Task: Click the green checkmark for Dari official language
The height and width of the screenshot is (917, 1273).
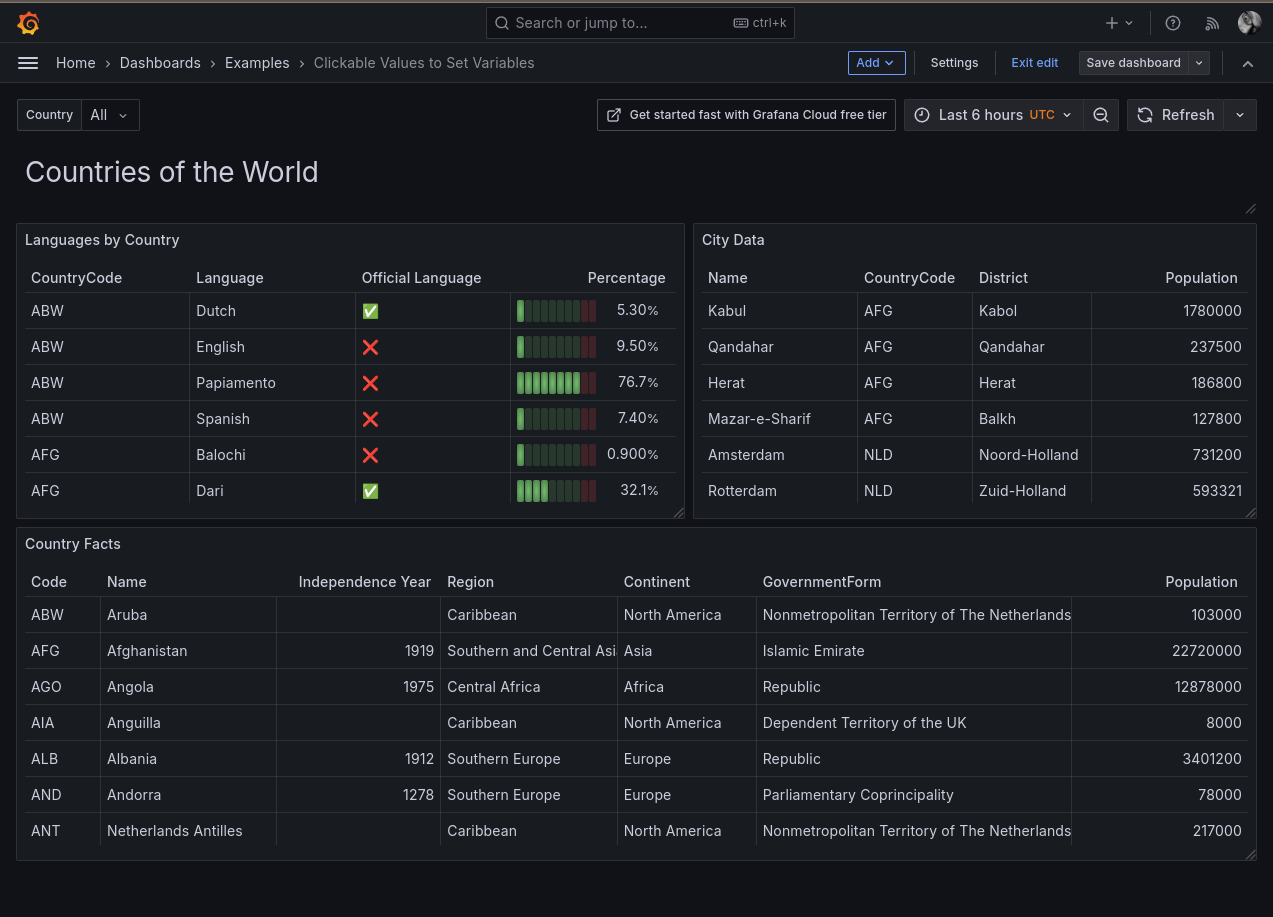Action: (x=370, y=490)
